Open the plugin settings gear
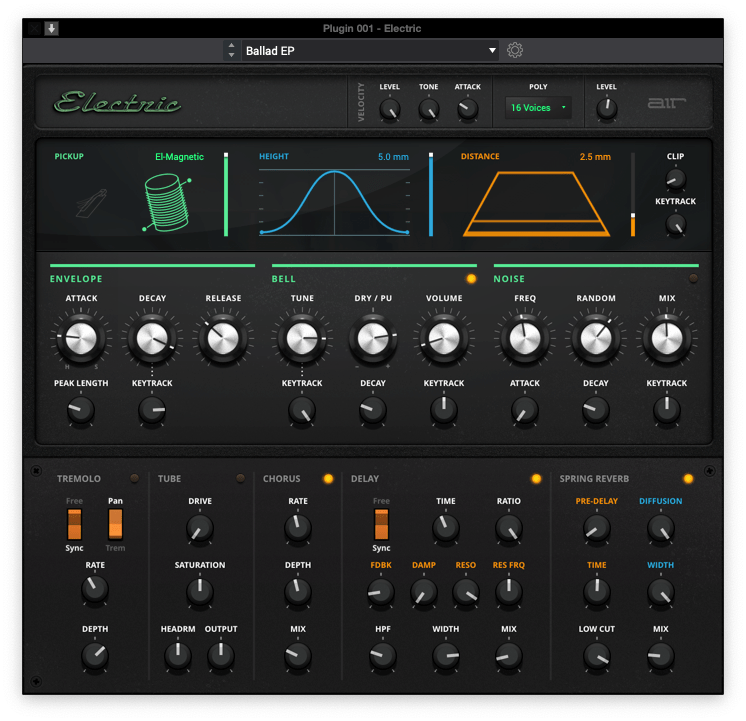 [x=514, y=50]
